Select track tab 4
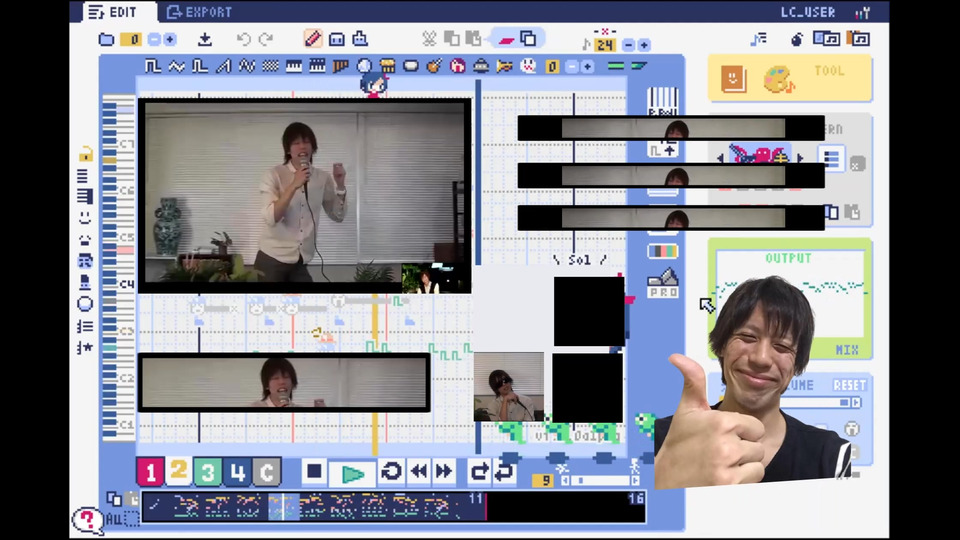The image size is (960, 540). coord(237,472)
